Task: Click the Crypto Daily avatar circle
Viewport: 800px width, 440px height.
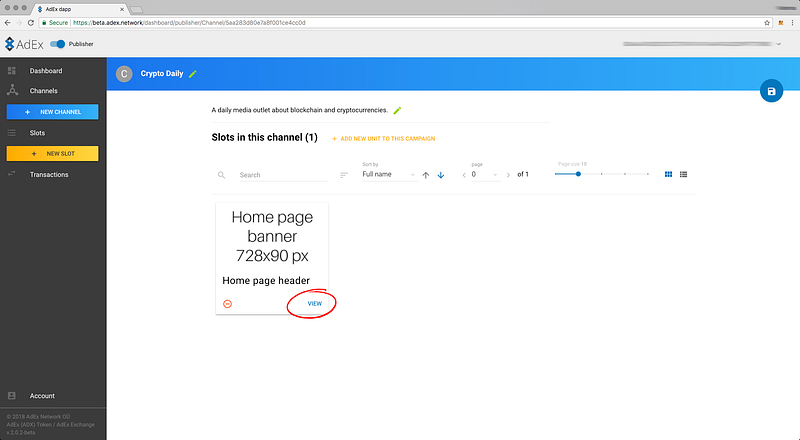Action: (x=124, y=74)
